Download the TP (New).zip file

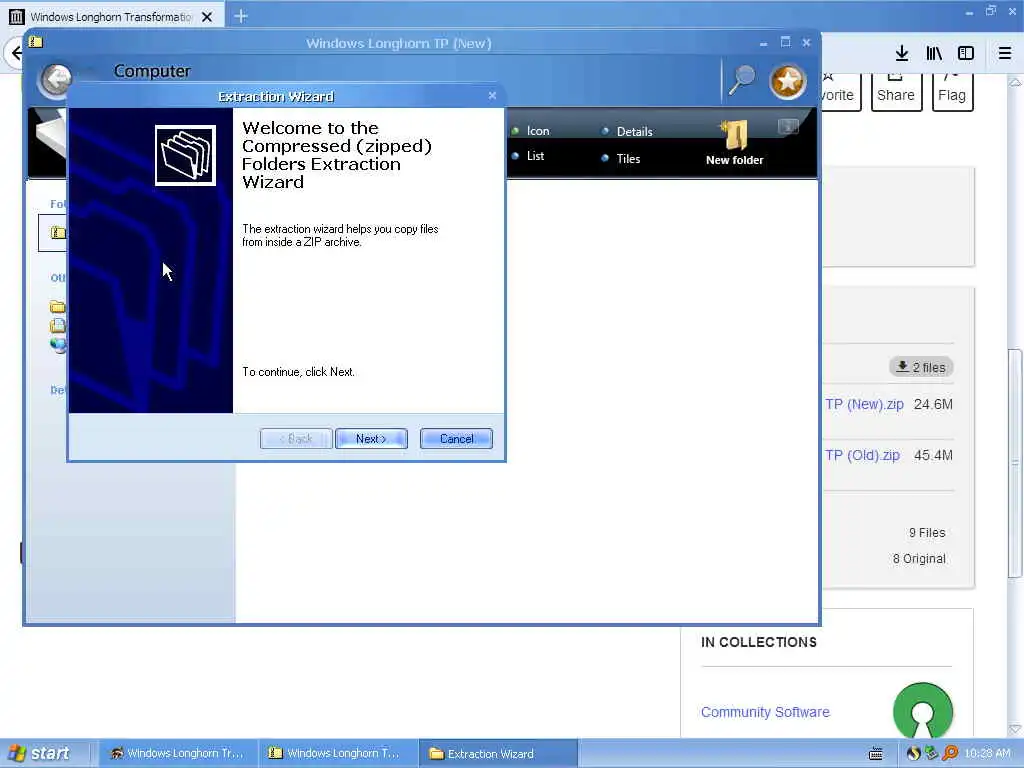point(864,404)
